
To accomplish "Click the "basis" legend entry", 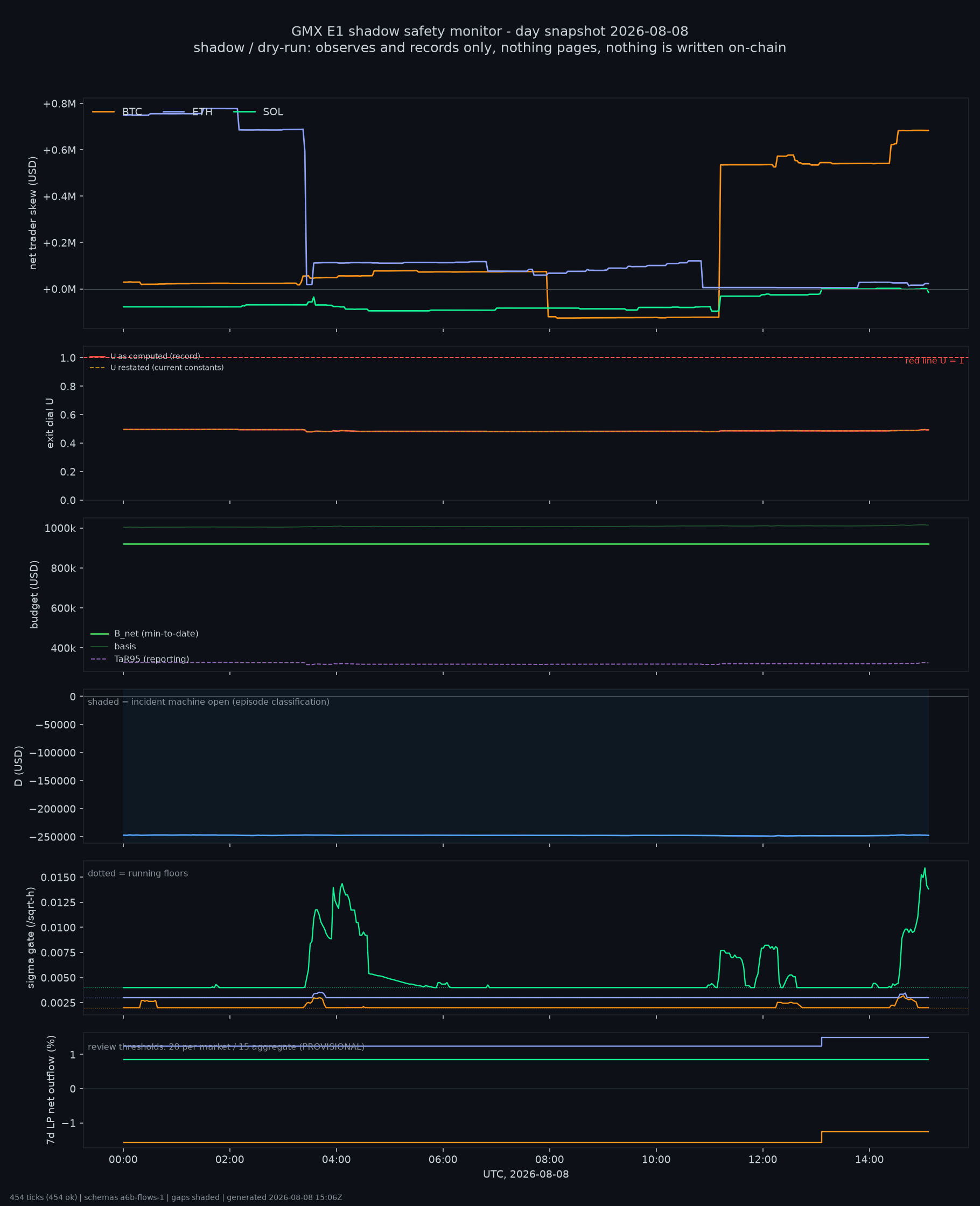I will pyautogui.click(x=125, y=647).
